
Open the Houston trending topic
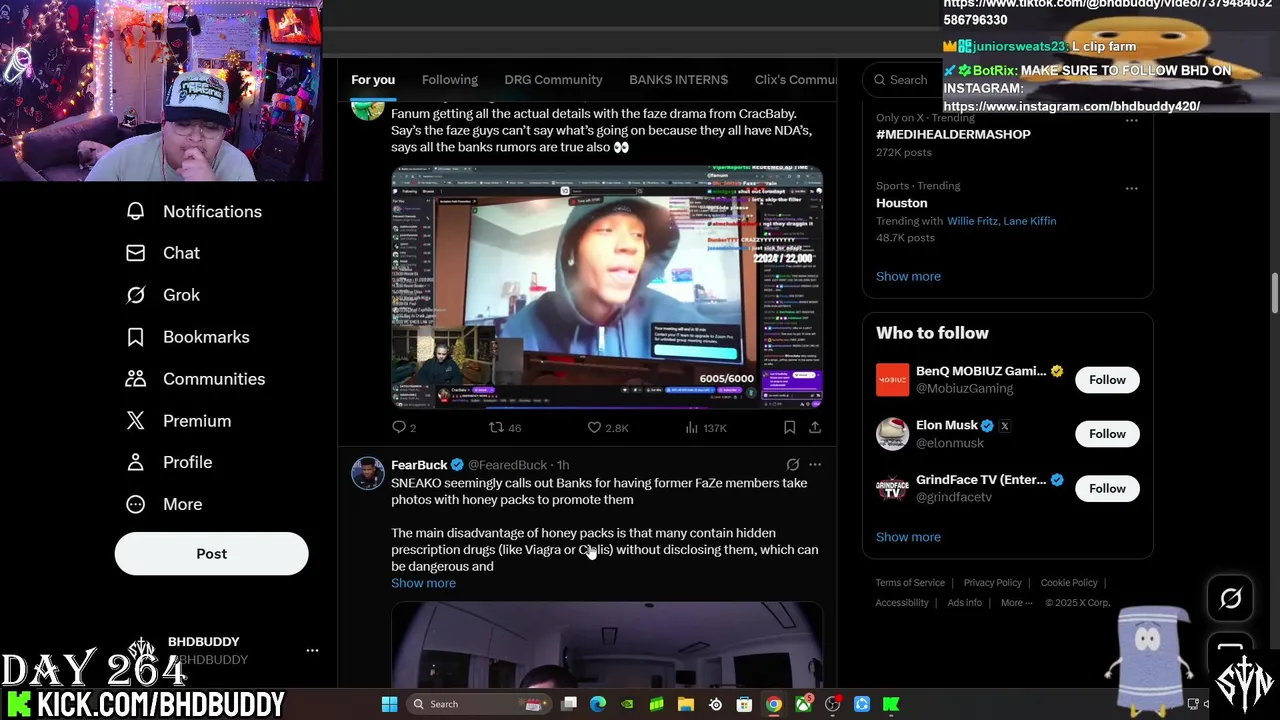point(902,203)
